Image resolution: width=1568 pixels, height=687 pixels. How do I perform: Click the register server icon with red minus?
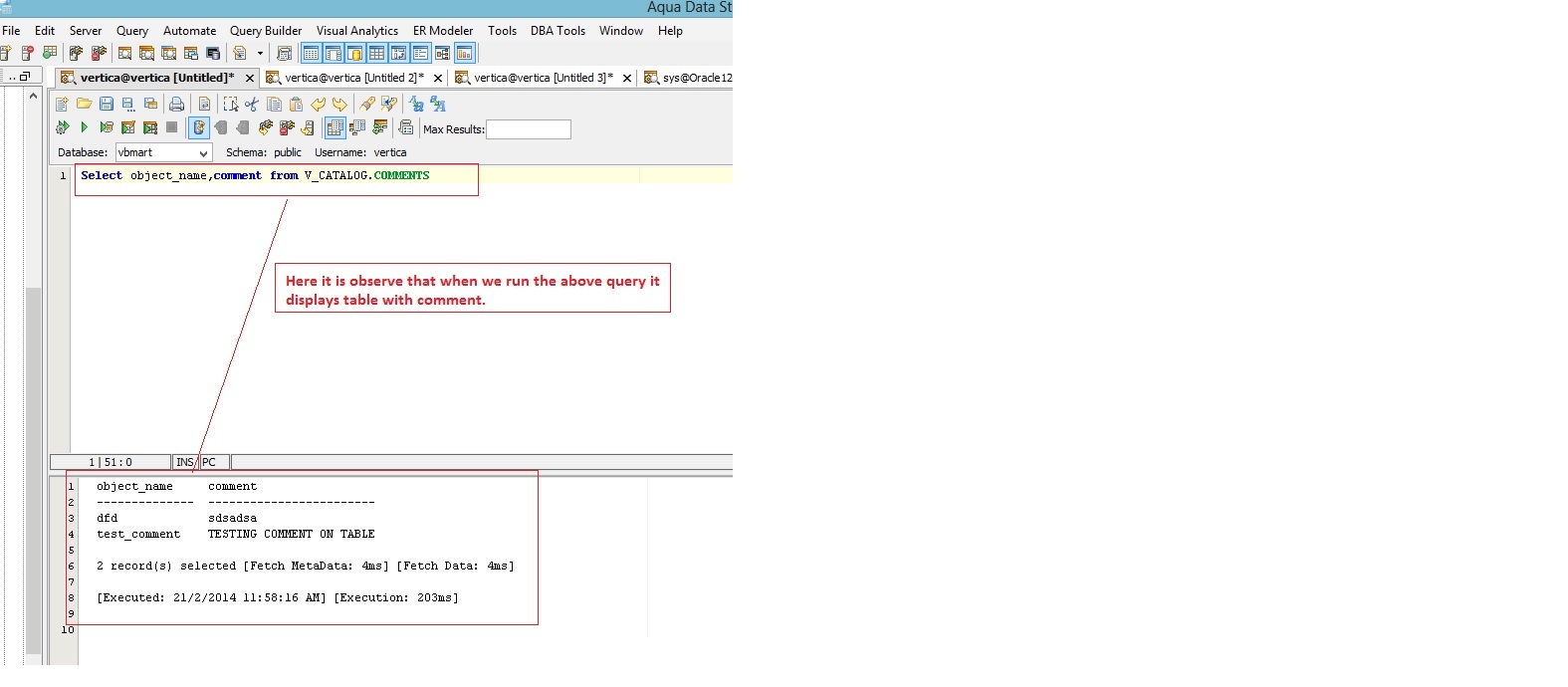coord(27,53)
